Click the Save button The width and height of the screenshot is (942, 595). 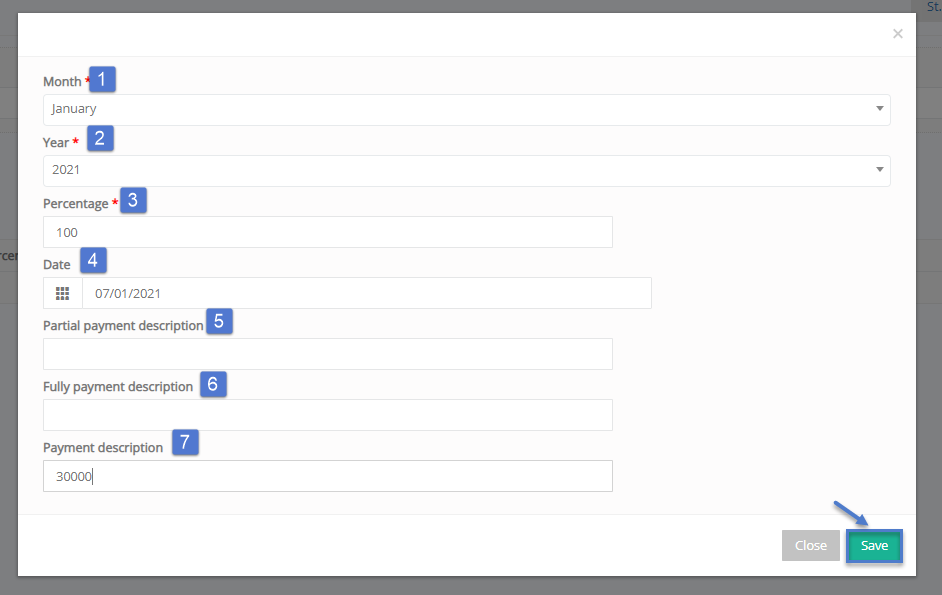874,546
